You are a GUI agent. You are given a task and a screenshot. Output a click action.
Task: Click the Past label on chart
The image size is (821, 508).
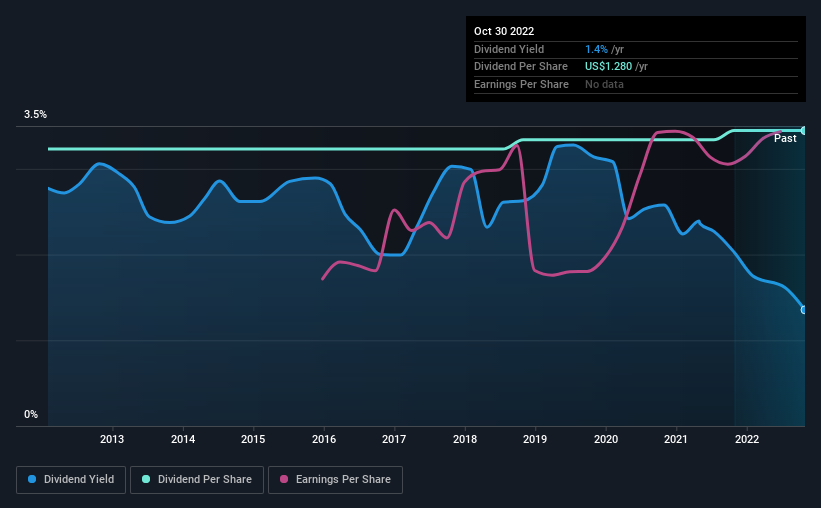tap(785, 138)
